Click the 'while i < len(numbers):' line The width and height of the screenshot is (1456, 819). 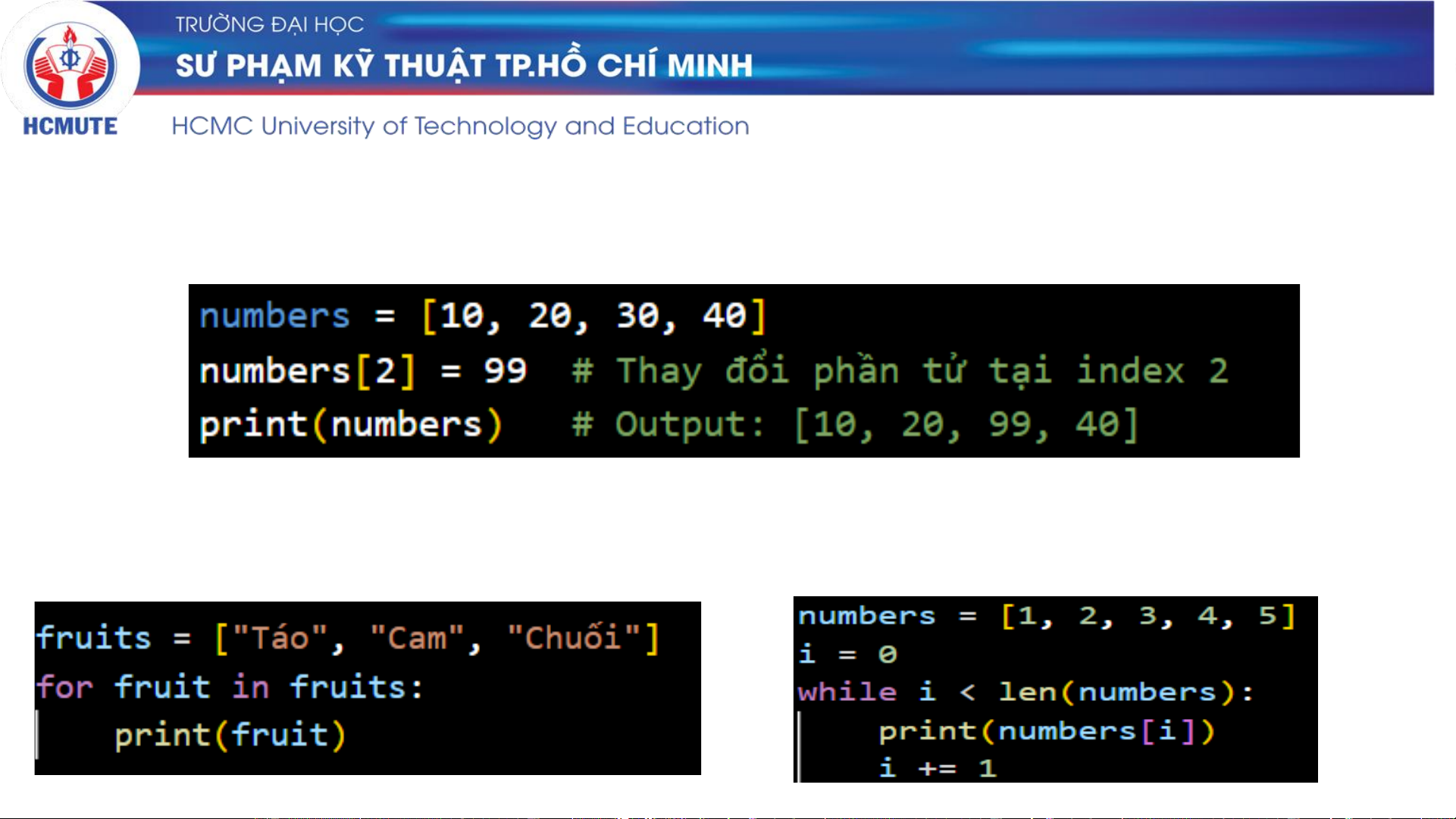1025,692
